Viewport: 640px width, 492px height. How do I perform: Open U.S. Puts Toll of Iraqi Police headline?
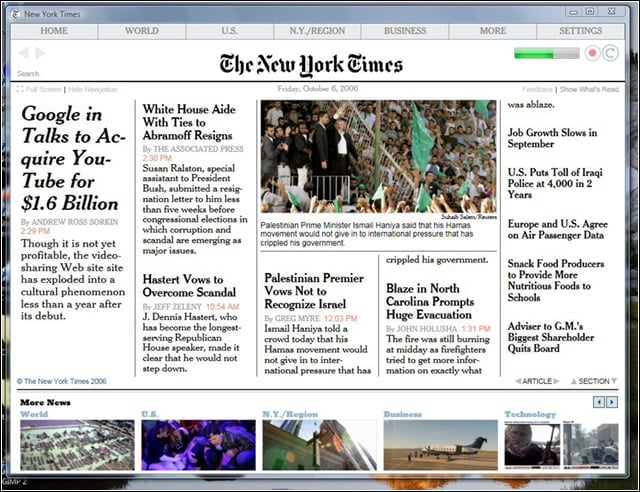coord(555,183)
